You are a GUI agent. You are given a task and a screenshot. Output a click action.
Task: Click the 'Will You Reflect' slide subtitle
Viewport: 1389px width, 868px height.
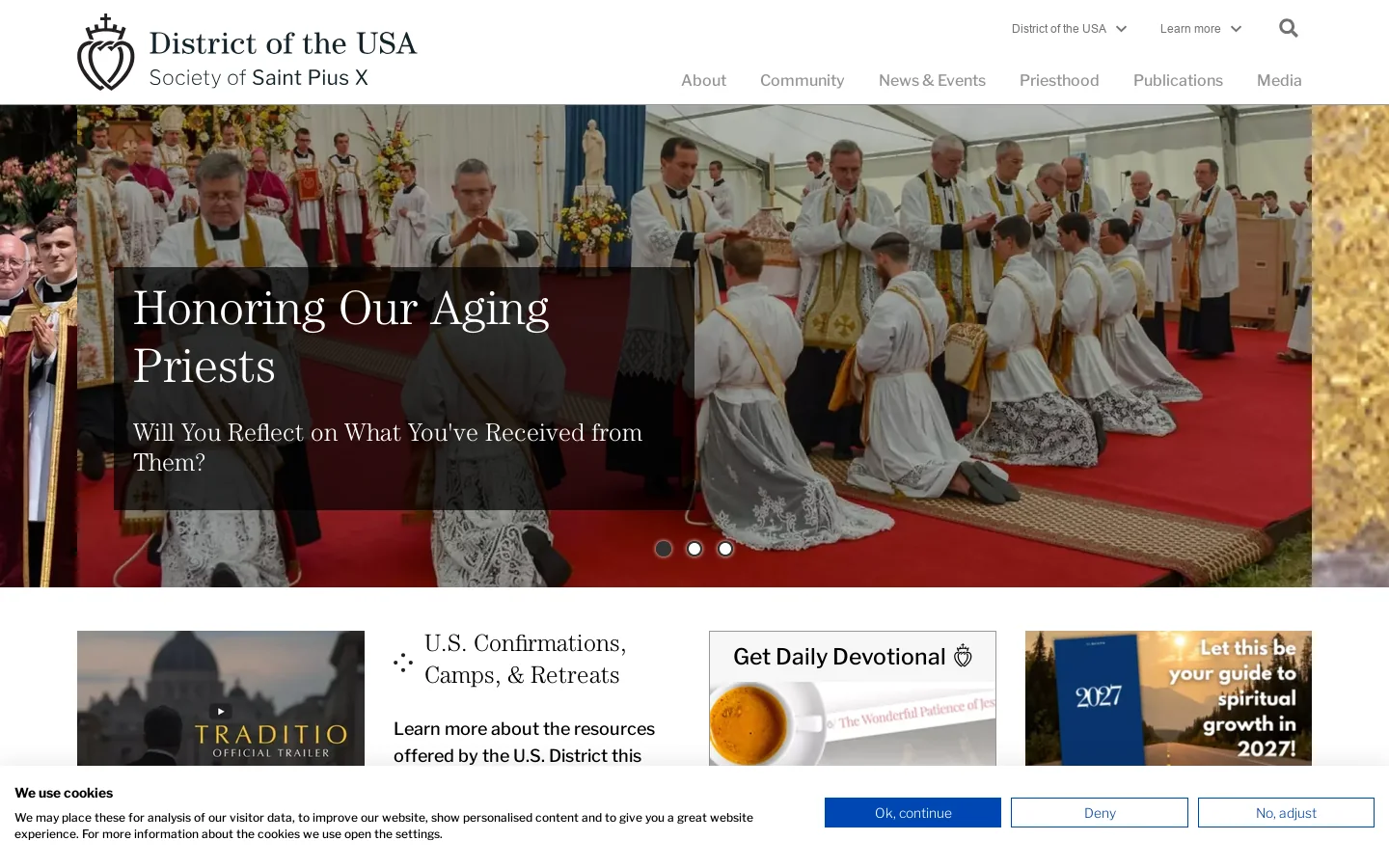coord(388,448)
